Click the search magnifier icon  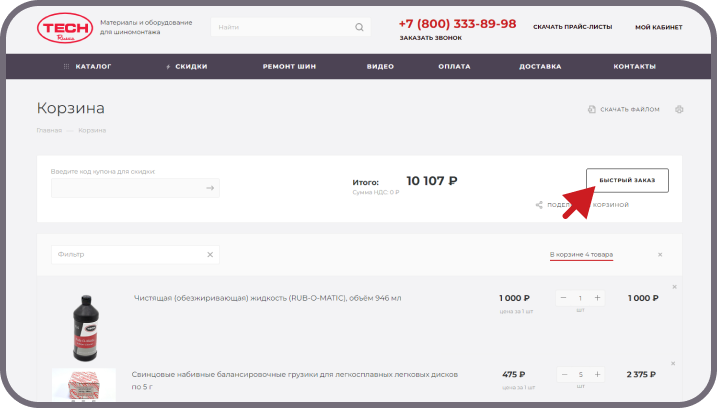pos(360,27)
